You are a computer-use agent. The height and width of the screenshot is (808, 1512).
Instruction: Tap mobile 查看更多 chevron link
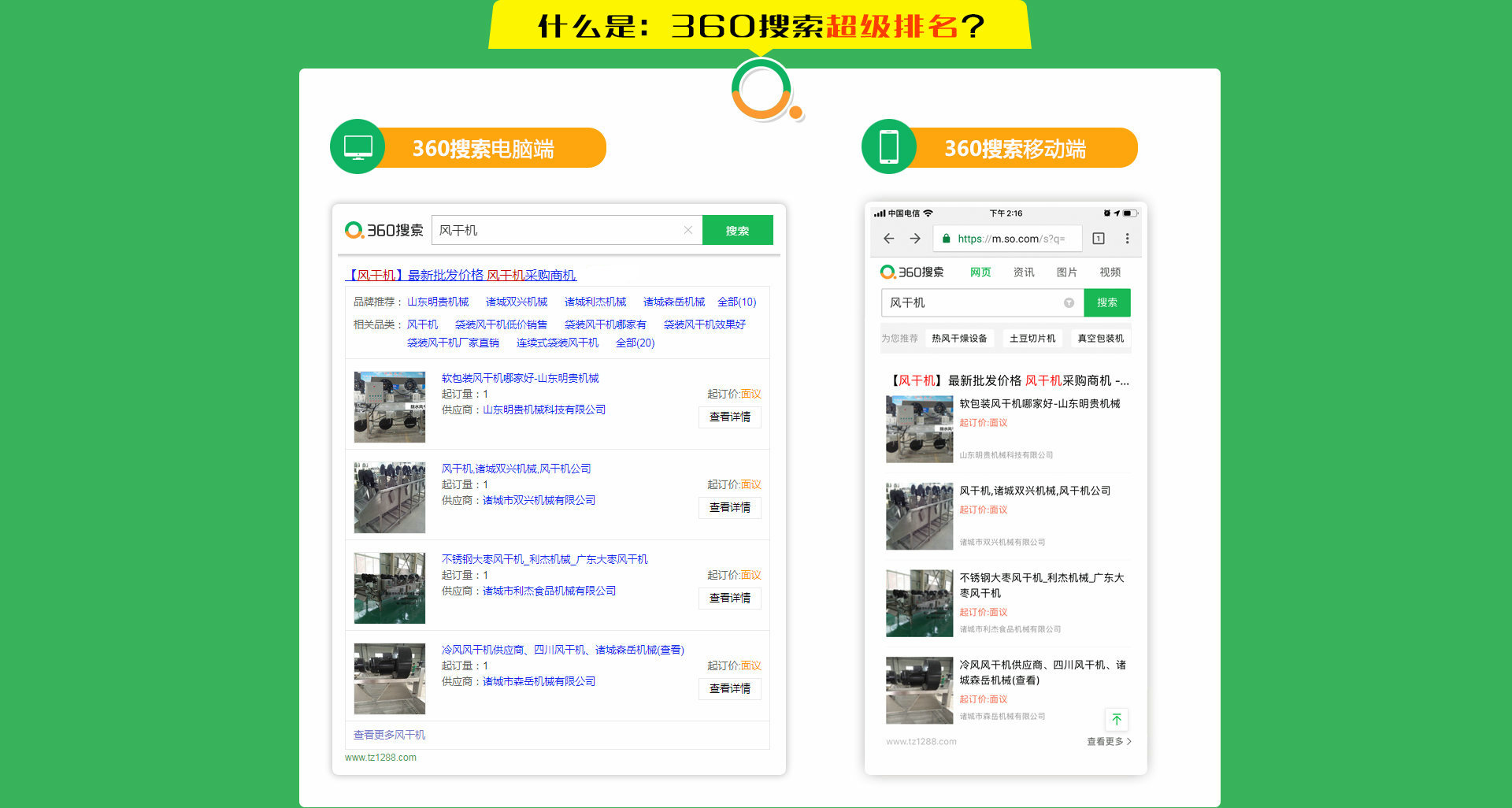[1109, 741]
